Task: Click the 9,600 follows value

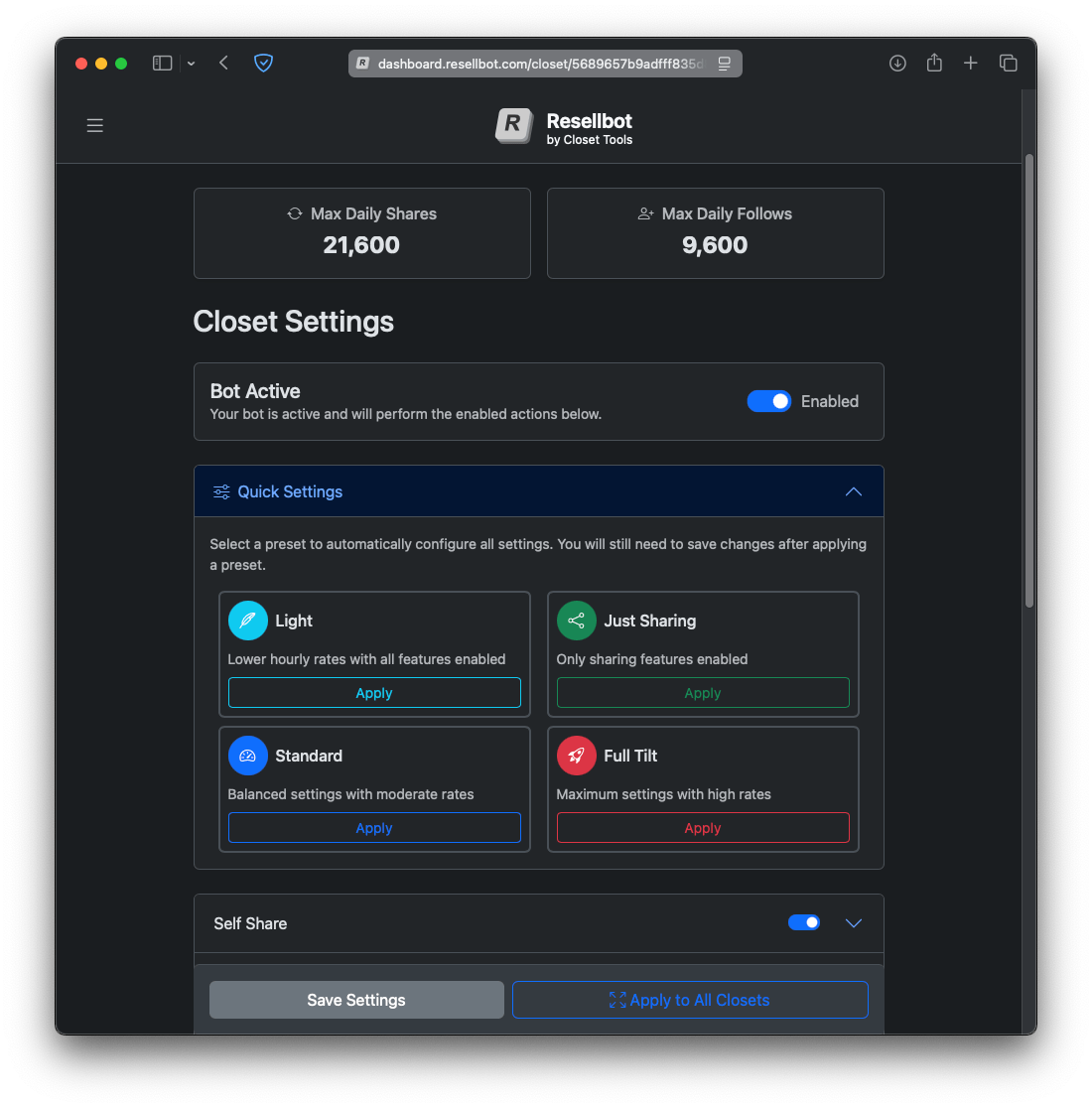Action: [714, 245]
